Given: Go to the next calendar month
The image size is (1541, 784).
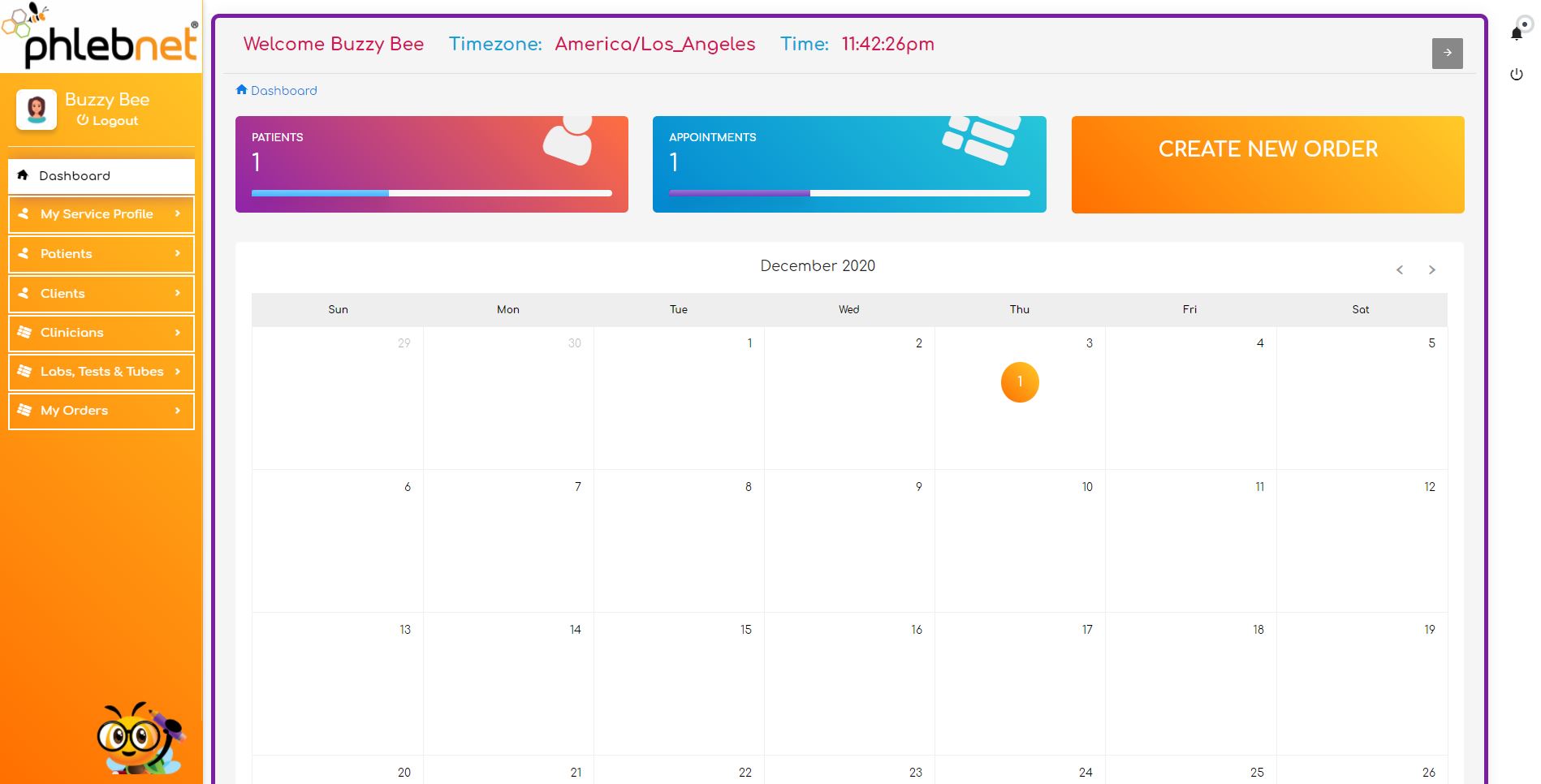Looking at the screenshot, I should [1431, 270].
